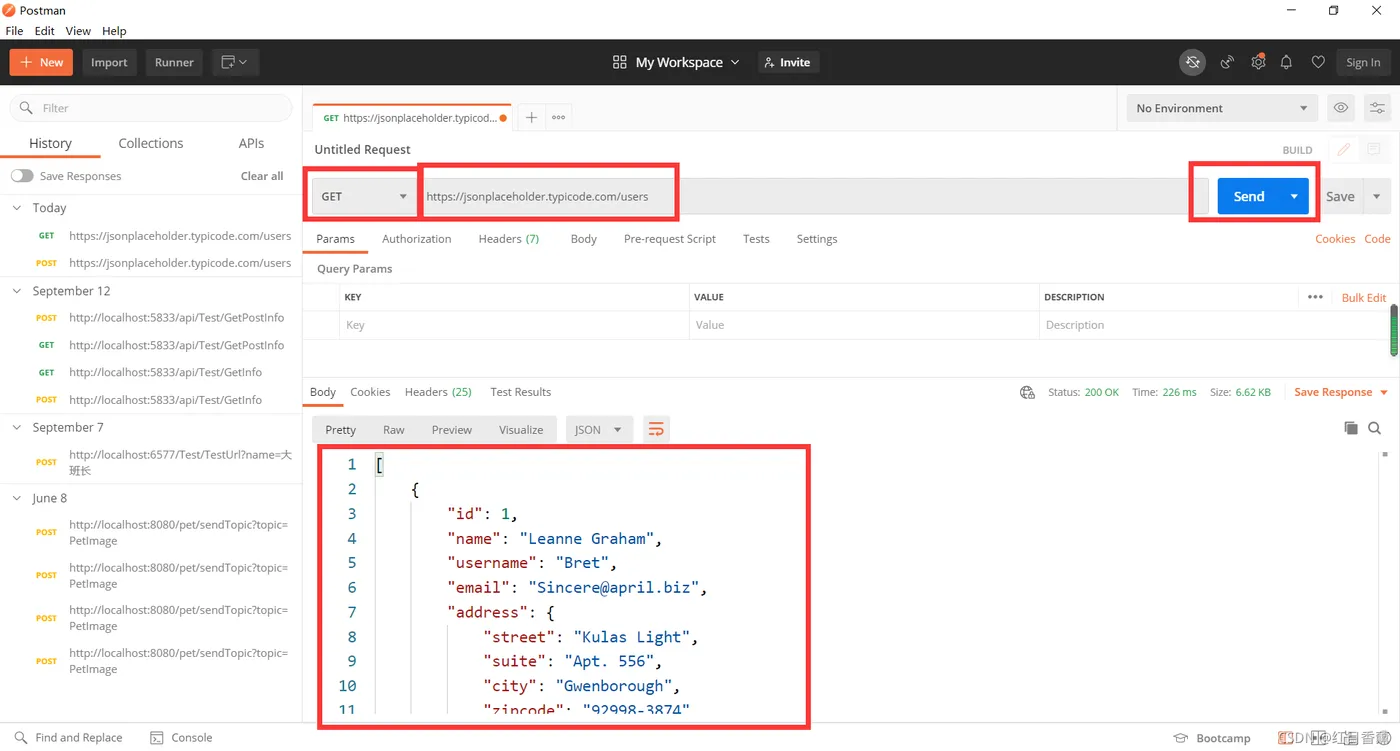Click the New button plus icon

pyautogui.click(x=26, y=62)
